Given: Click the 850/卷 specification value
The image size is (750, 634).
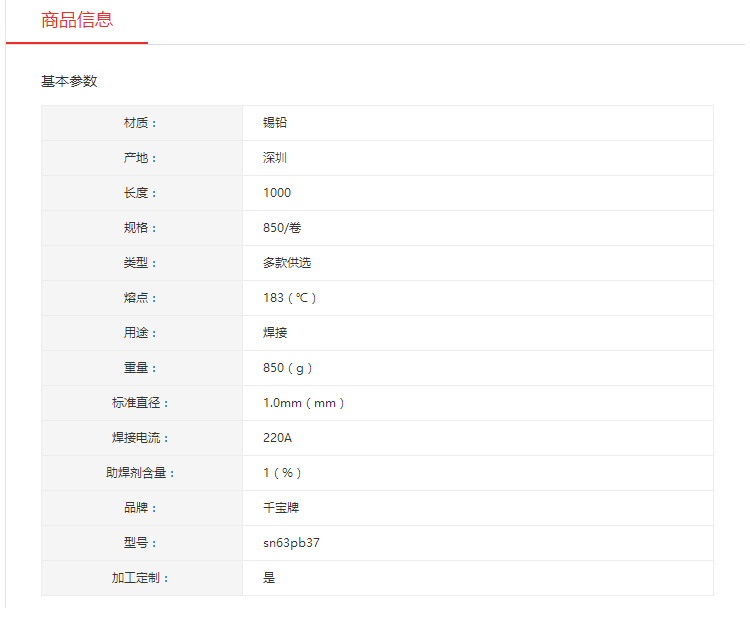Looking at the screenshot, I should tap(282, 228).
